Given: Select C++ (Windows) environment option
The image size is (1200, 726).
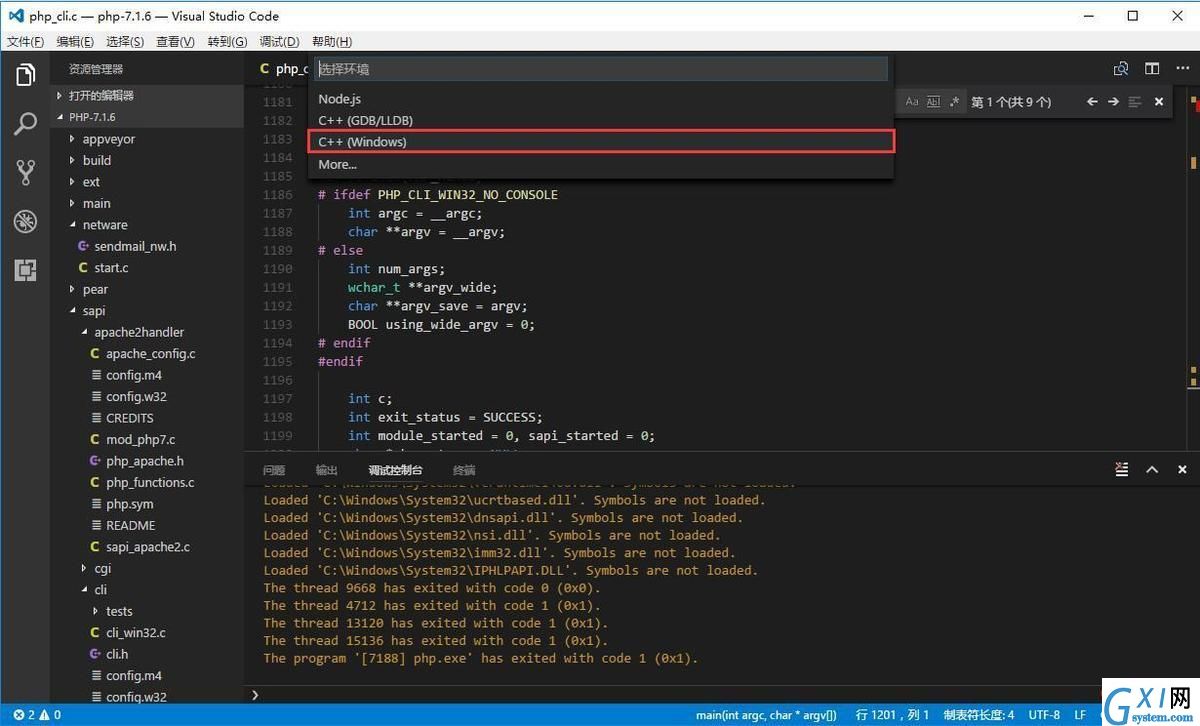Looking at the screenshot, I should (601, 142).
